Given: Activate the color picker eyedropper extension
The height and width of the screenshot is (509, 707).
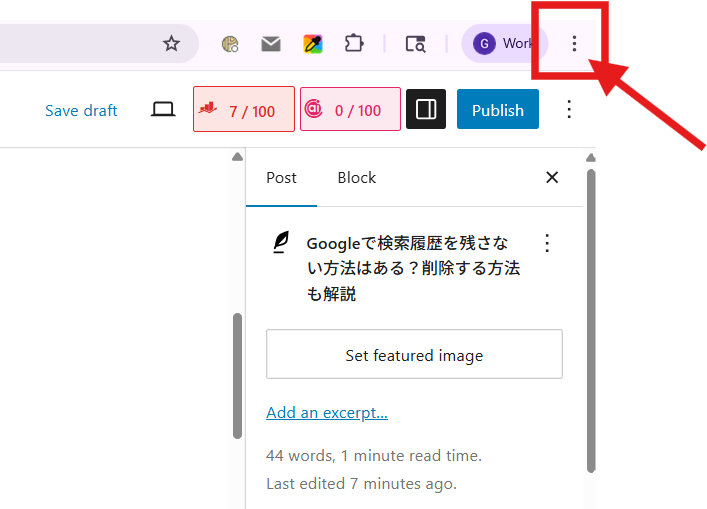Looking at the screenshot, I should tap(312, 44).
